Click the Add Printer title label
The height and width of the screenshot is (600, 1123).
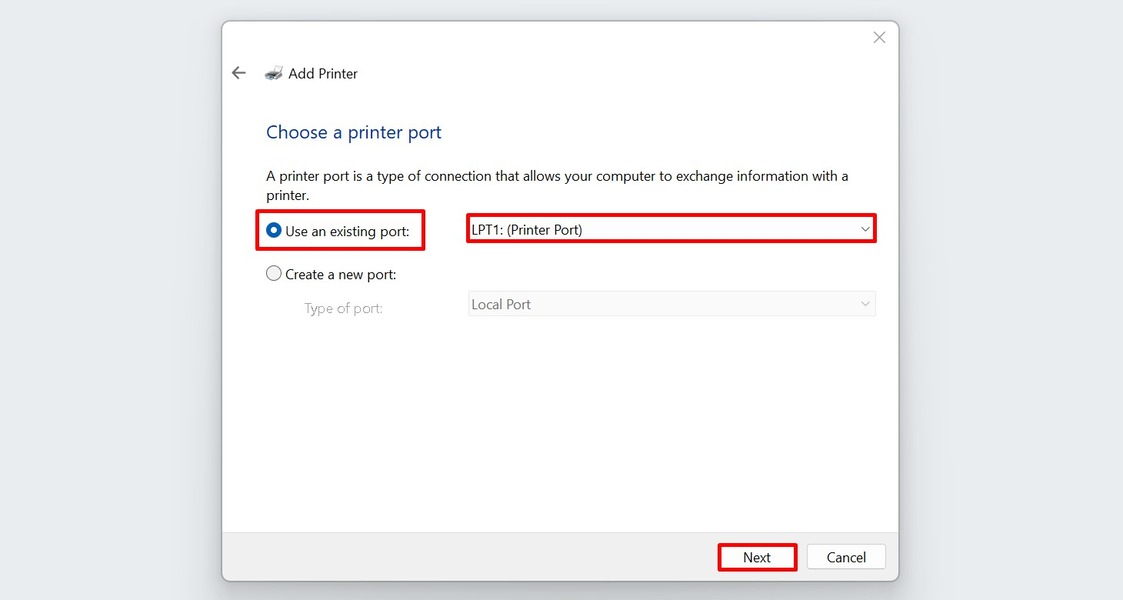pyautogui.click(x=322, y=73)
